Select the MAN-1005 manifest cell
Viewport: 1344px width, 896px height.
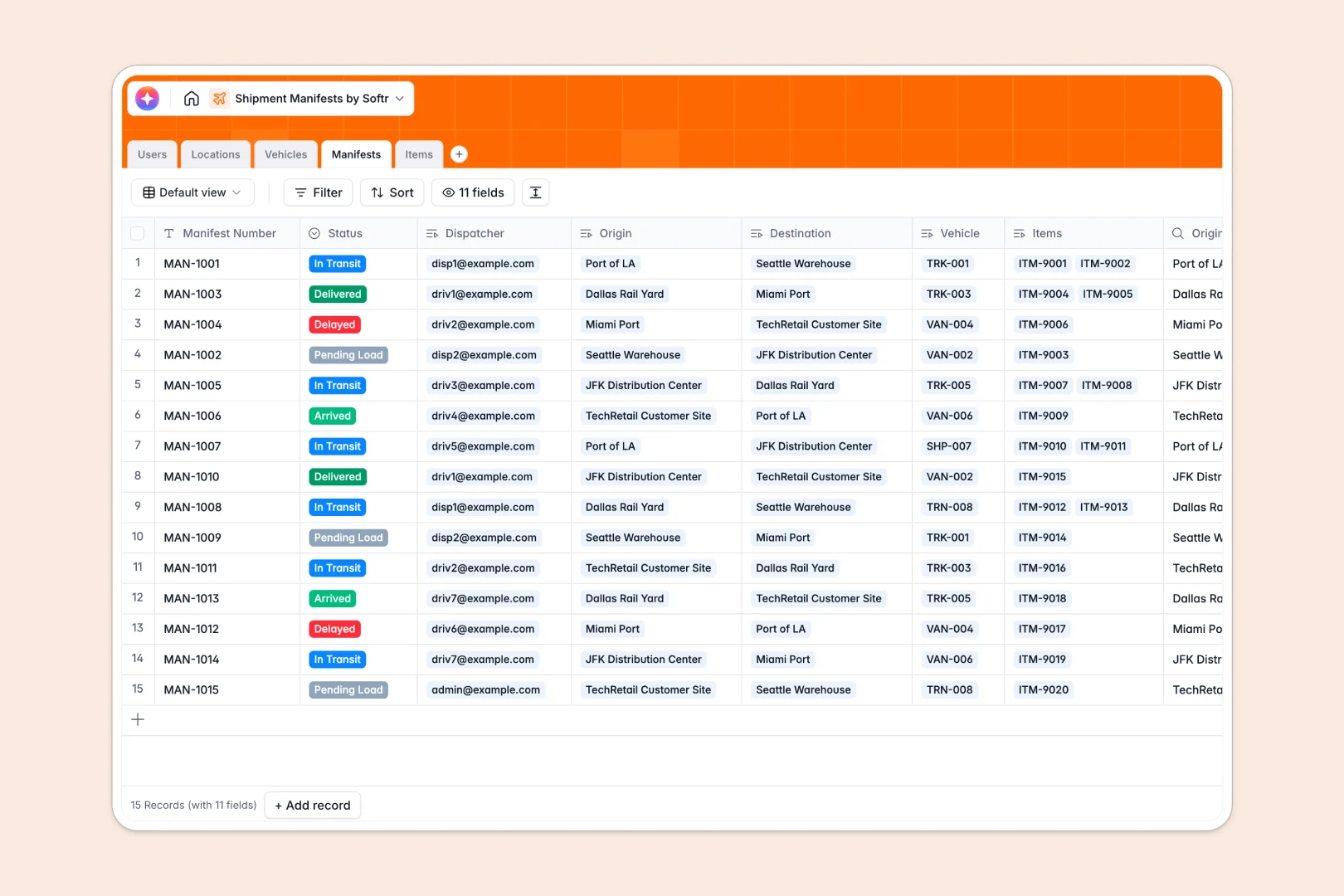[x=227, y=386]
